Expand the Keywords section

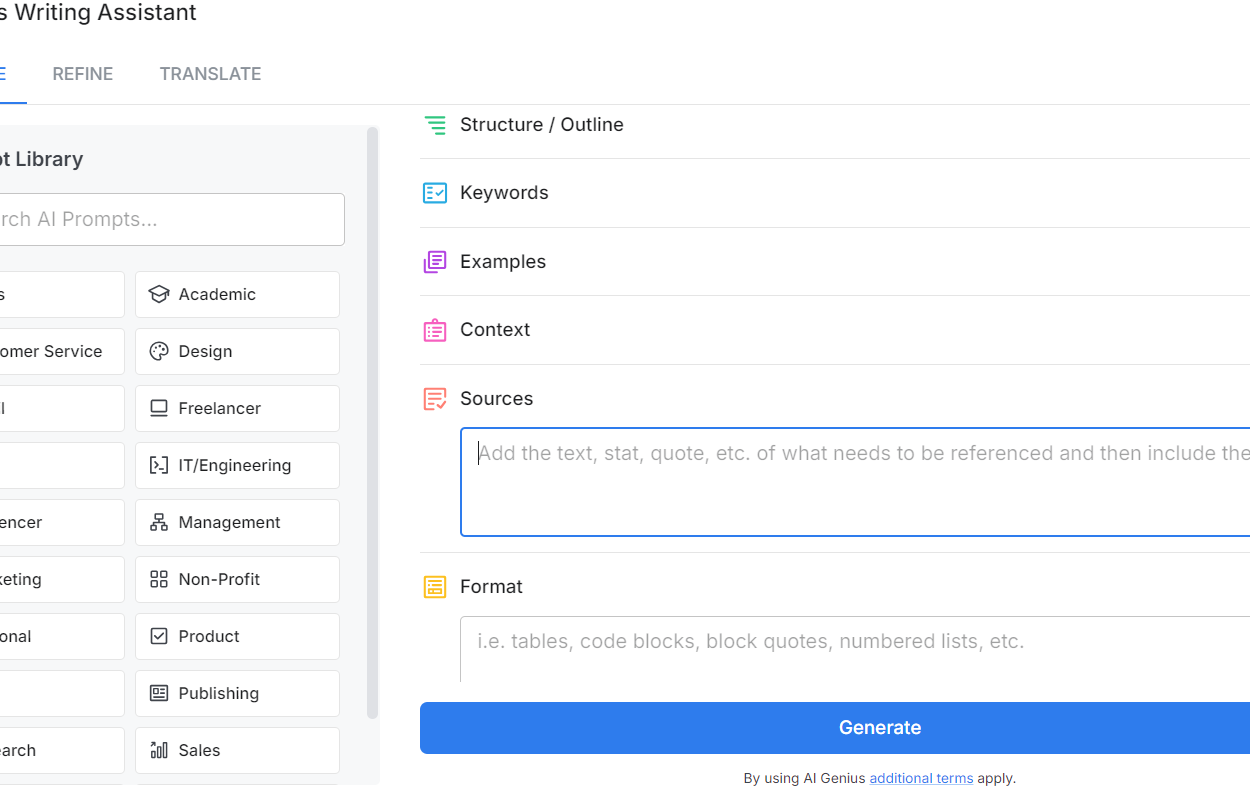pos(503,192)
